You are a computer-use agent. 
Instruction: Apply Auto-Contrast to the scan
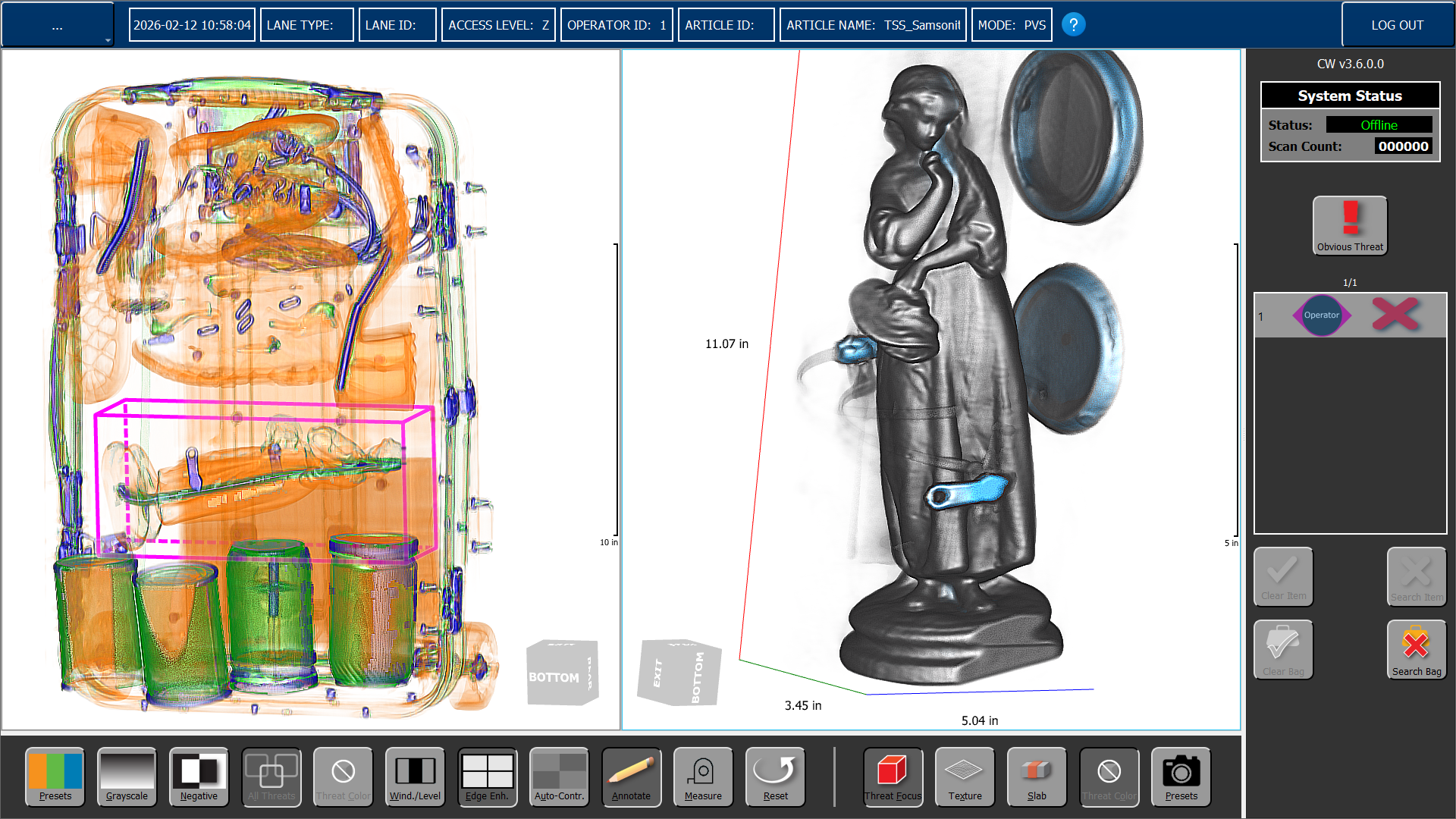point(559,777)
